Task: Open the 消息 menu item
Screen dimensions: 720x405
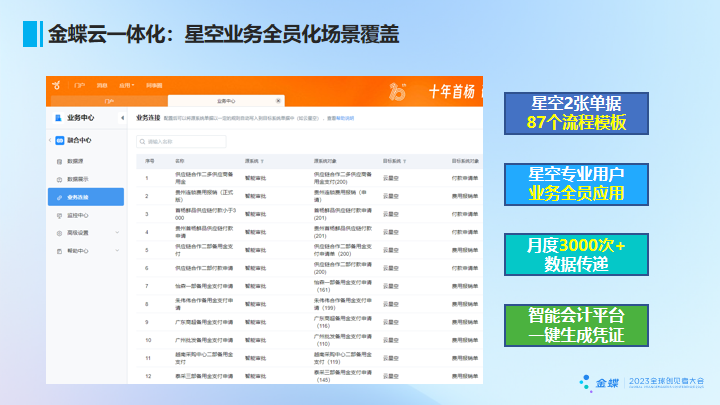Action: [102, 85]
